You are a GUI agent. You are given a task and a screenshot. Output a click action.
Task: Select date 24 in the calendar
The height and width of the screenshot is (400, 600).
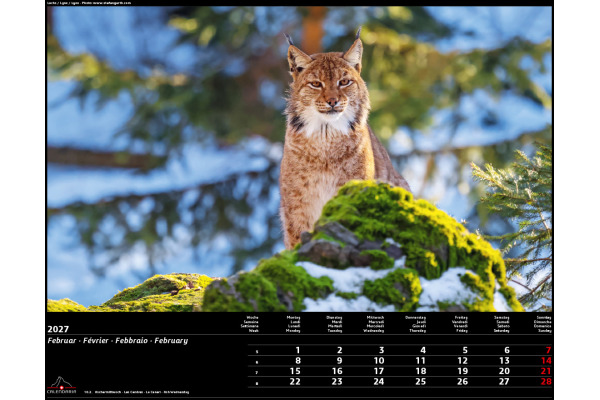click(379, 382)
